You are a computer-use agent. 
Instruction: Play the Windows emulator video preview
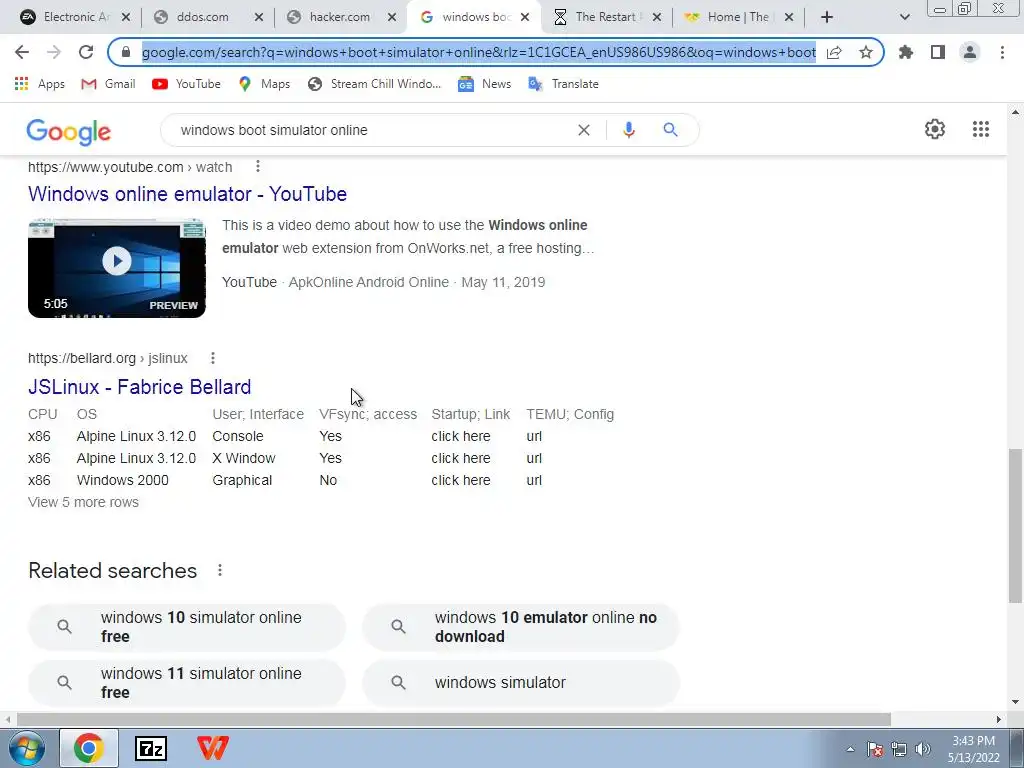coord(117,268)
